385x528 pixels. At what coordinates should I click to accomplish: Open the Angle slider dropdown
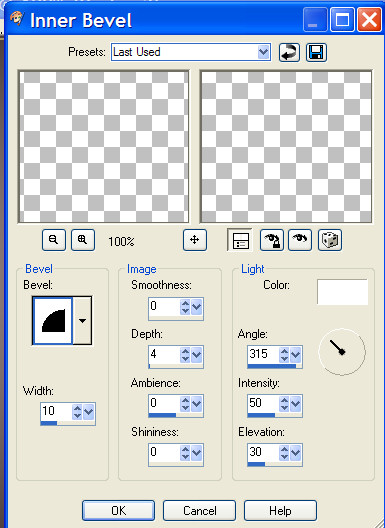tap(295, 355)
